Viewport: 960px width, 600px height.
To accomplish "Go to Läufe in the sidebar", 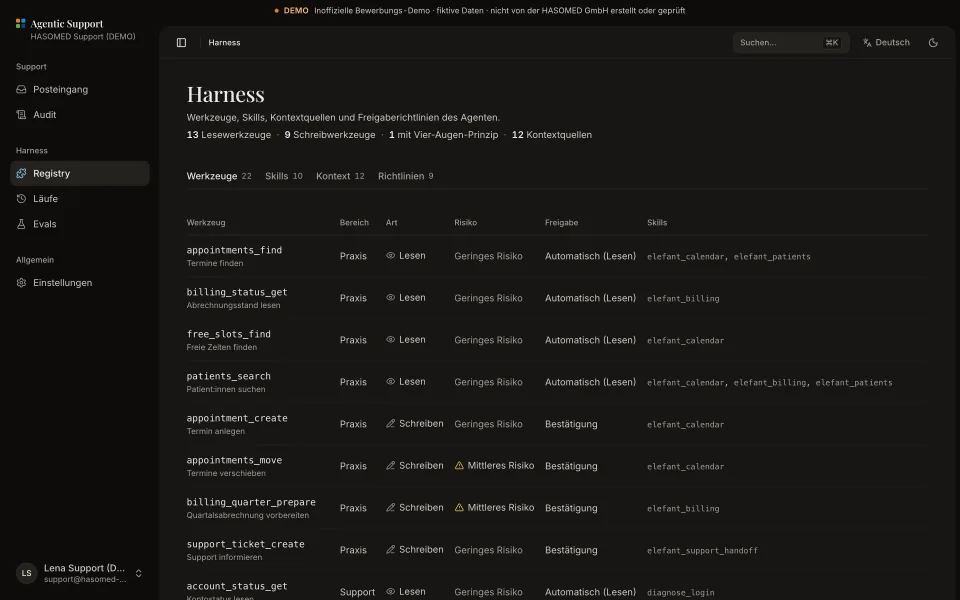I will (x=80, y=198).
